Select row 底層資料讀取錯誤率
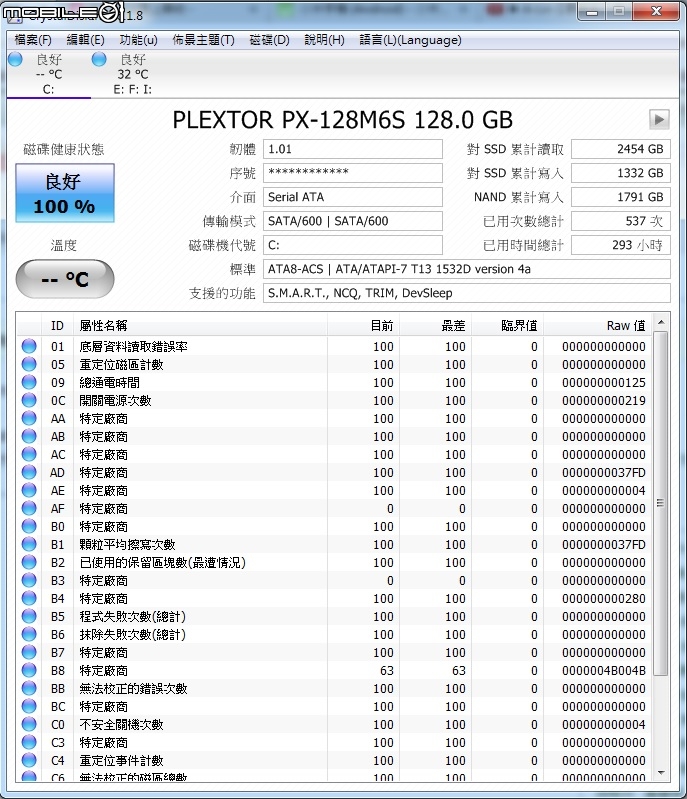The width and height of the screenshot is (687, 799). tap(334, 347)
